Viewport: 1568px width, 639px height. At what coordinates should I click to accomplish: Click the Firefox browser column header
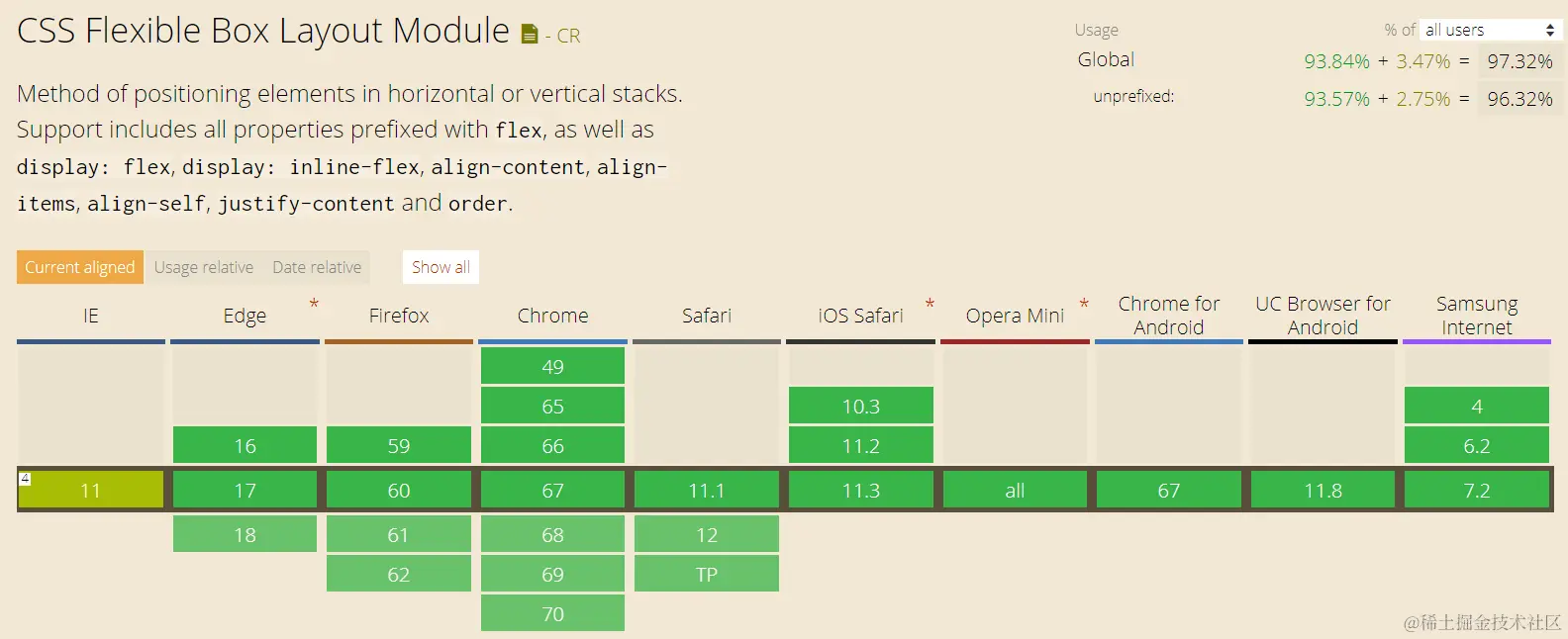click(398, 316)
